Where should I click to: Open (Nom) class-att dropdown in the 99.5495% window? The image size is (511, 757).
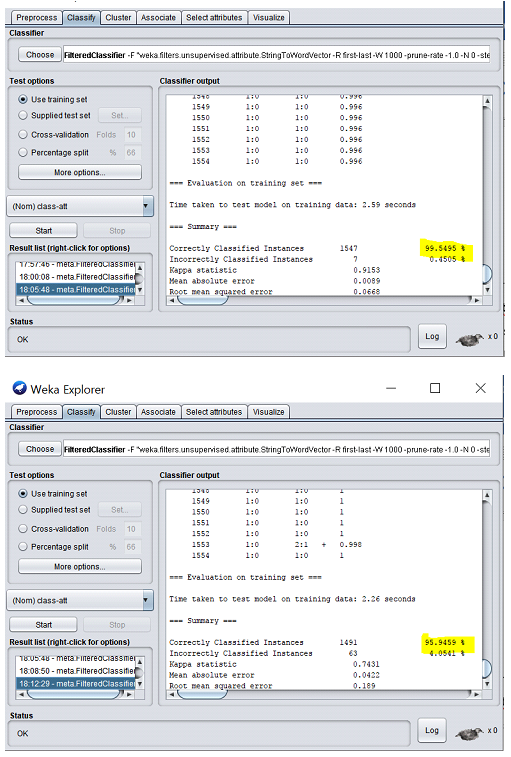click(80, 206)
